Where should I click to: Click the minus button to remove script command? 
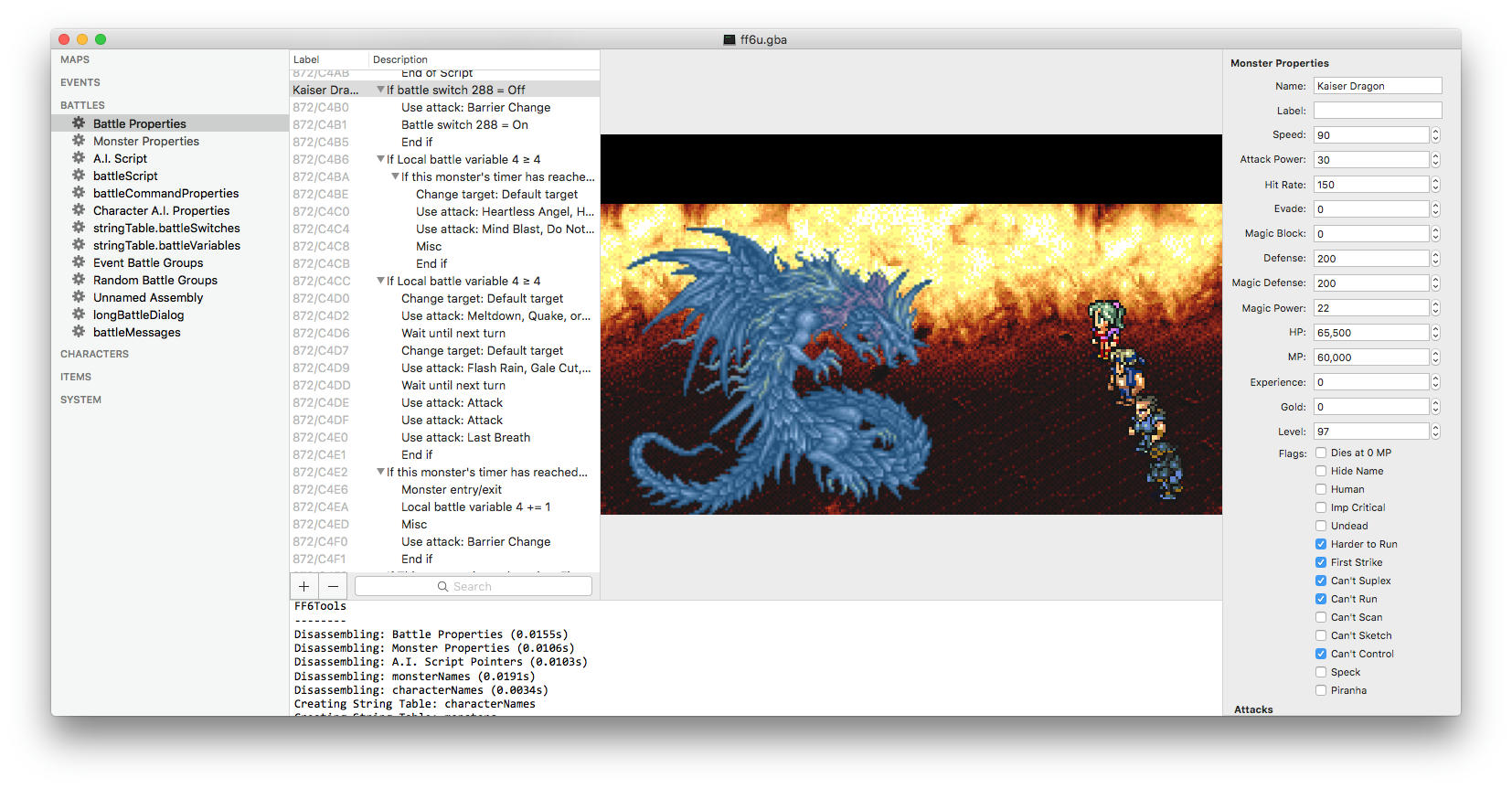tap(333, 586)
